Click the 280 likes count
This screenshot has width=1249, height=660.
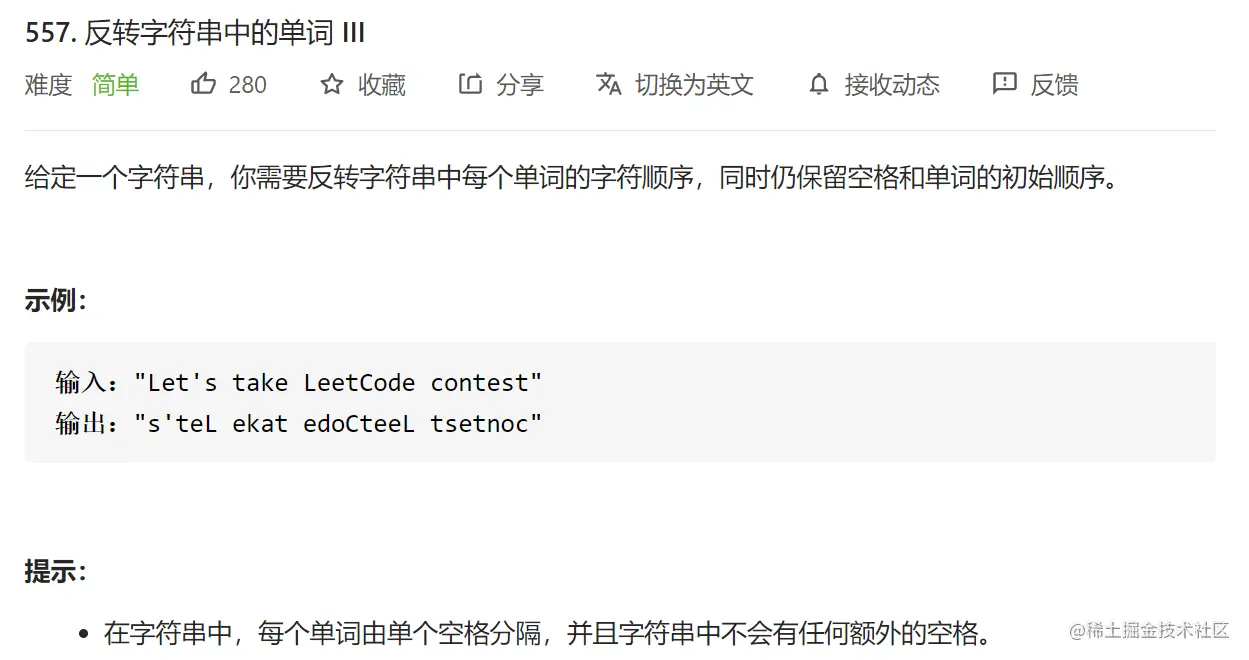pyautogui.click(x=247, y=85)
